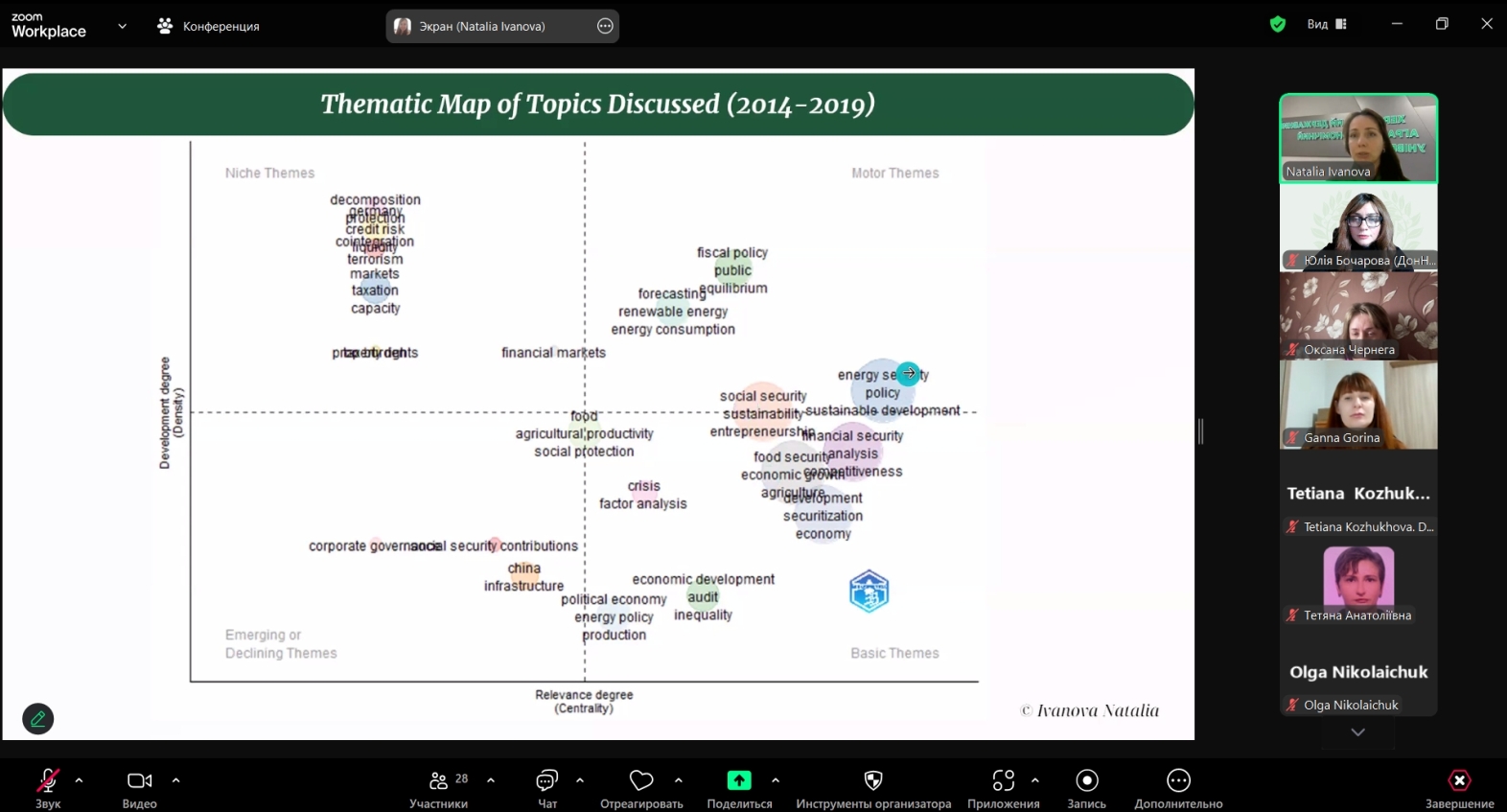Image resolution: width=1507 pixels, height=812 pixels.
Task: Click the 'sustainable development' topic label
Action: point(882,410)
